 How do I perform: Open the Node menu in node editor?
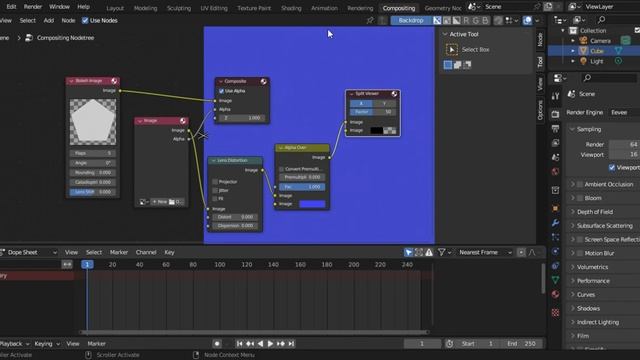tap(68, 20)
